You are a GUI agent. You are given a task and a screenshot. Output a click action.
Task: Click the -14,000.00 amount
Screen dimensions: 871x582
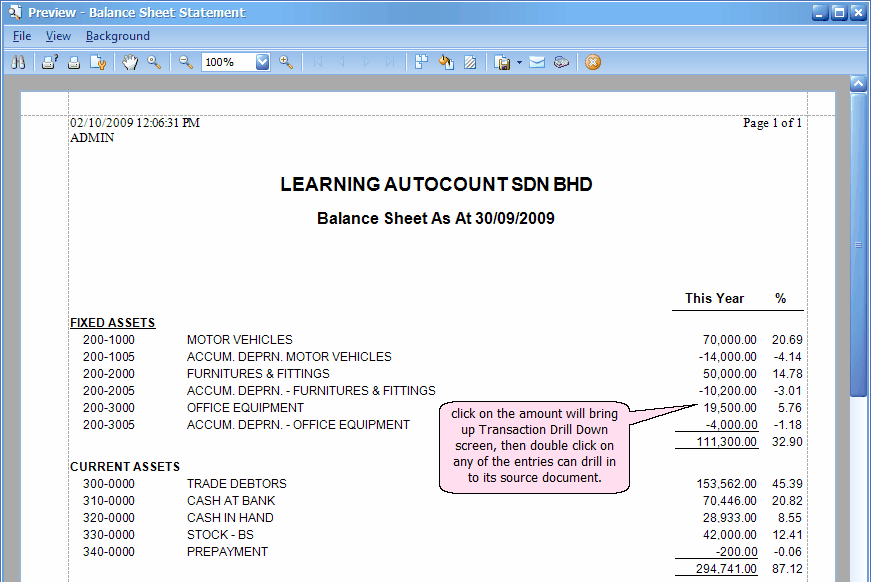[x=728, y=357]
